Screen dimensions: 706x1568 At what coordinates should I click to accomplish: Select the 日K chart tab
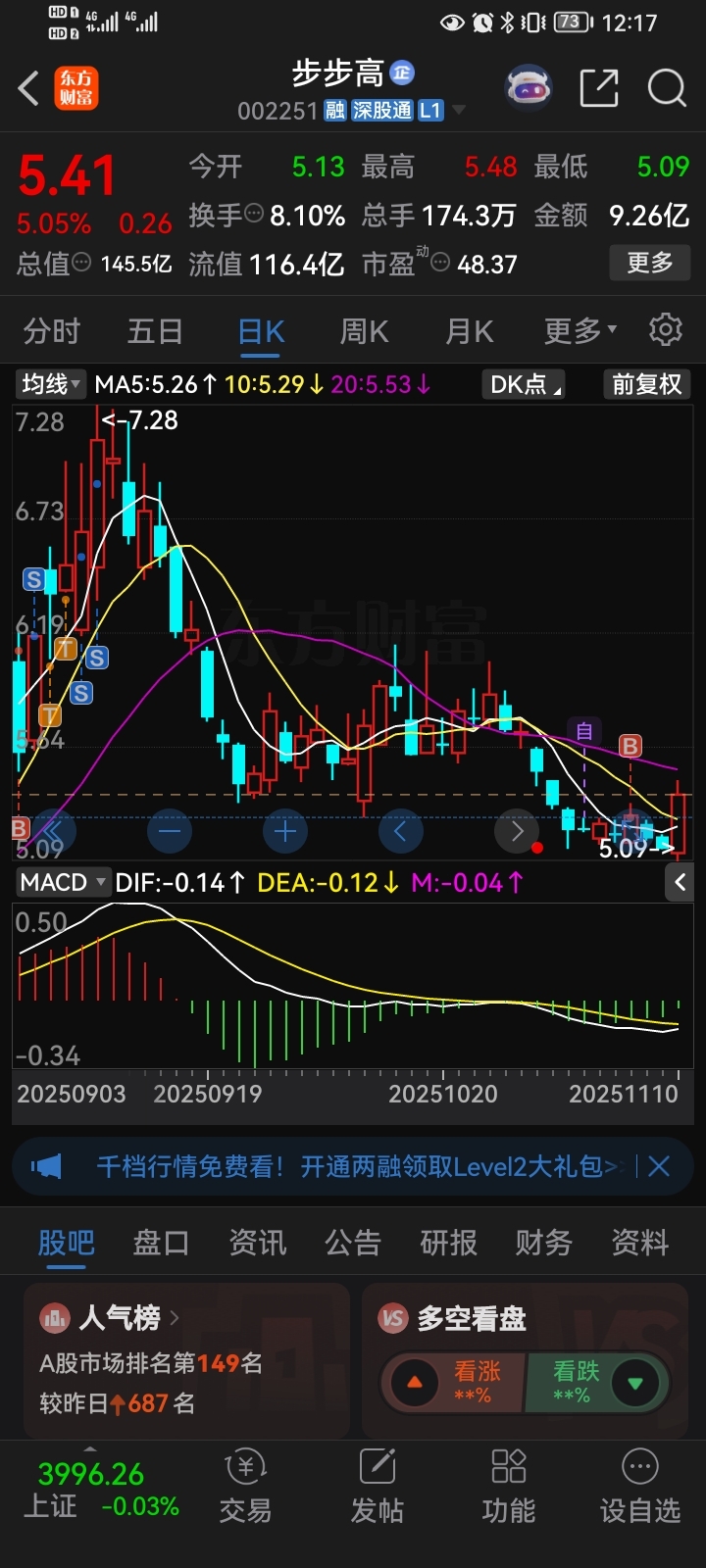(261, 331)
